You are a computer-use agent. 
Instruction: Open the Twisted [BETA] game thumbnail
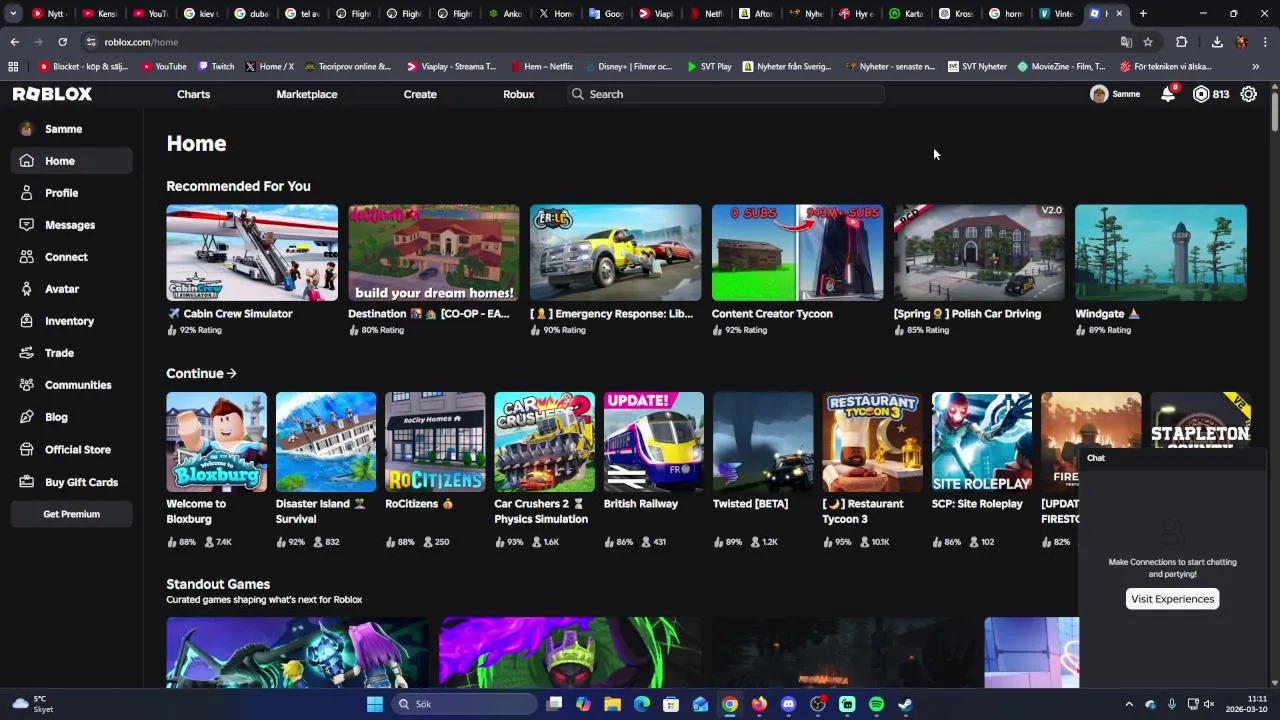(763, 442)
